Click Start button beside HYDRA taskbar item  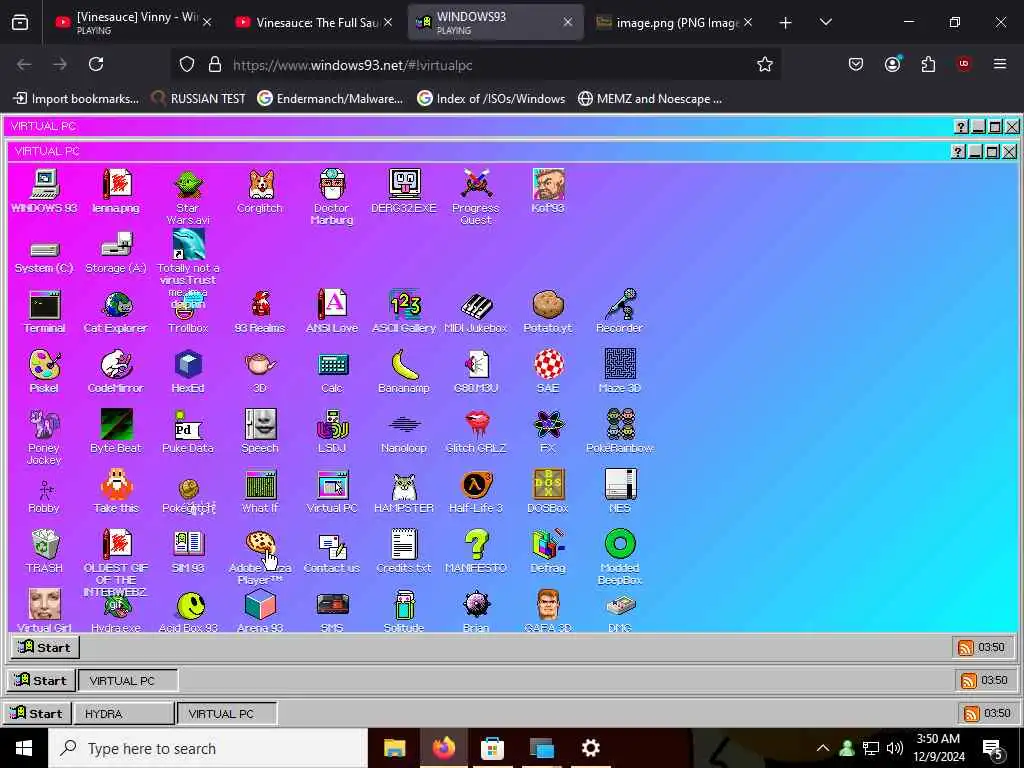click(37, 713)
